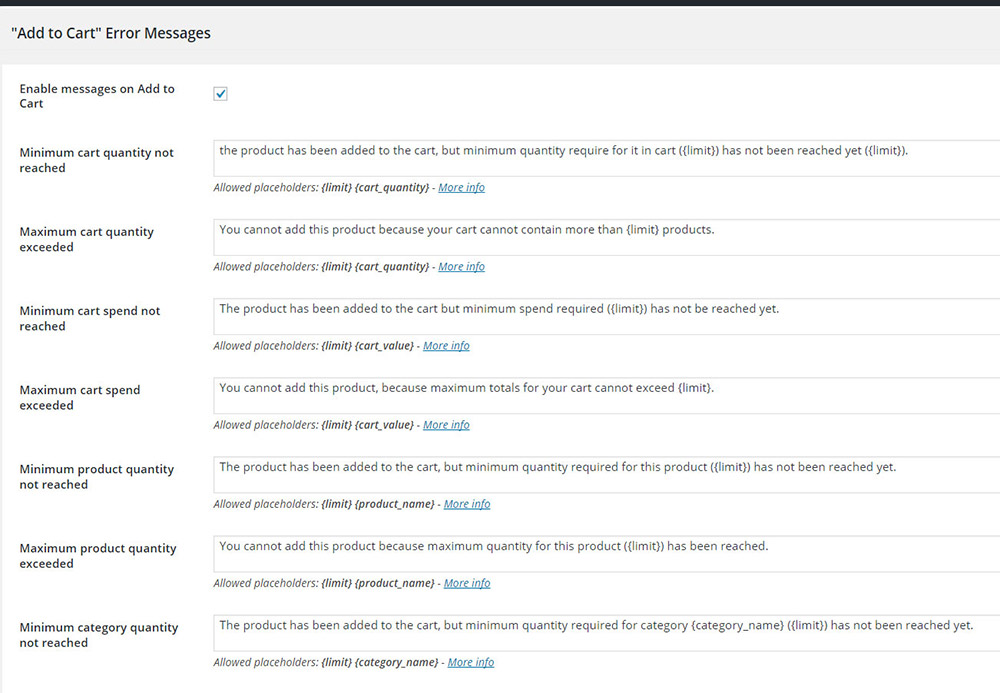Select the Minimum product quantity not reached field
This screenshot has width=1000, height=693.
pos(606,474)
